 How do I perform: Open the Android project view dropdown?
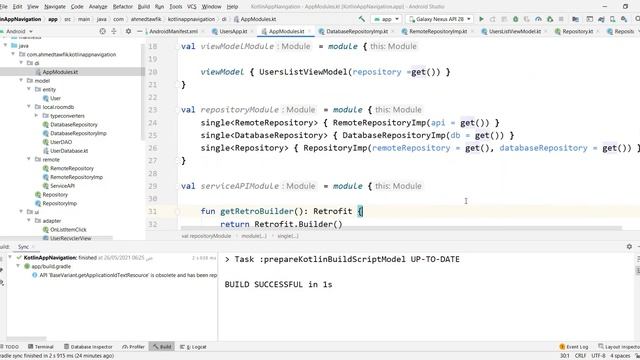coord(18,31)
